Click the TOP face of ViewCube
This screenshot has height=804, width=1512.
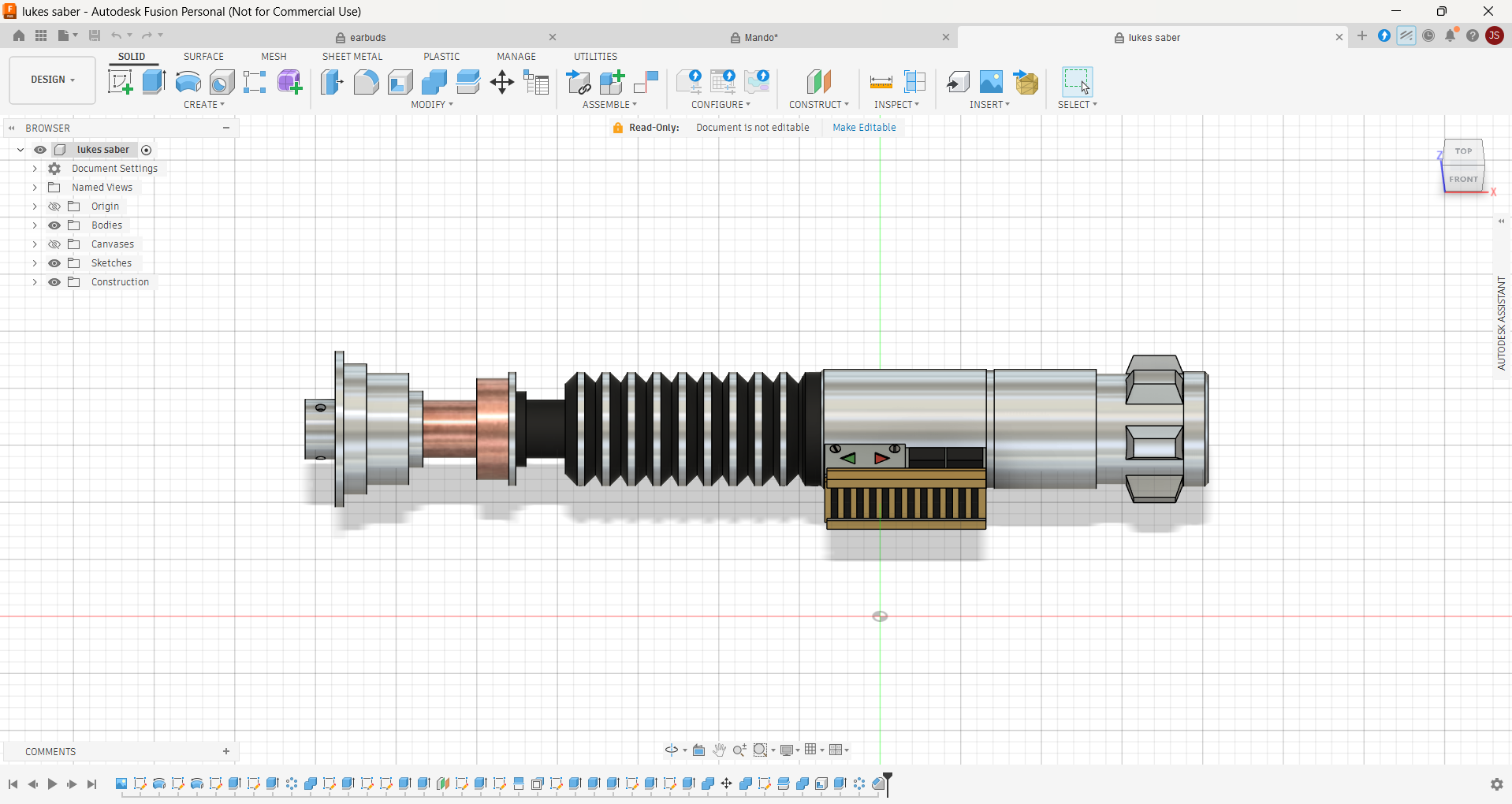tap(1463, 151)
